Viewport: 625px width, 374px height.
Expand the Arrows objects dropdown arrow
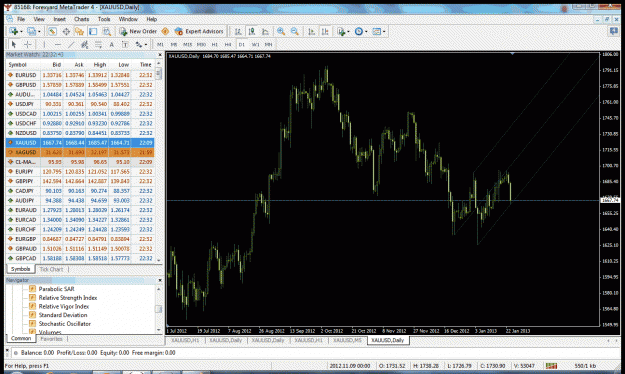click(146, 45)
